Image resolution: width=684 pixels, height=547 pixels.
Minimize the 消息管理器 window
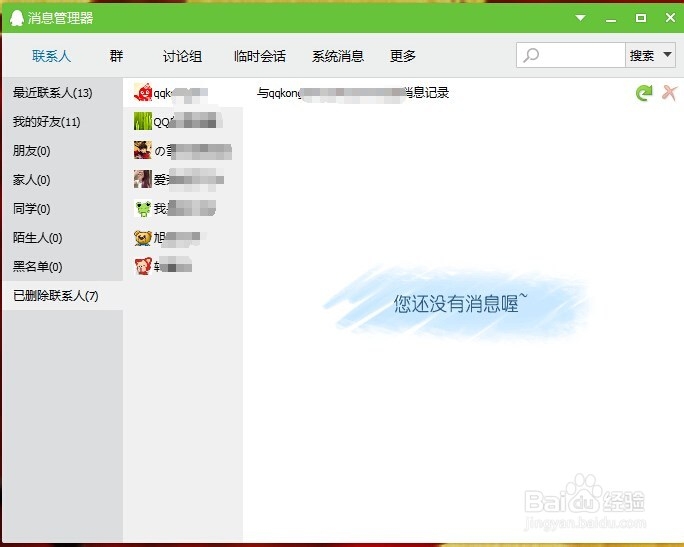pos(611,20)
